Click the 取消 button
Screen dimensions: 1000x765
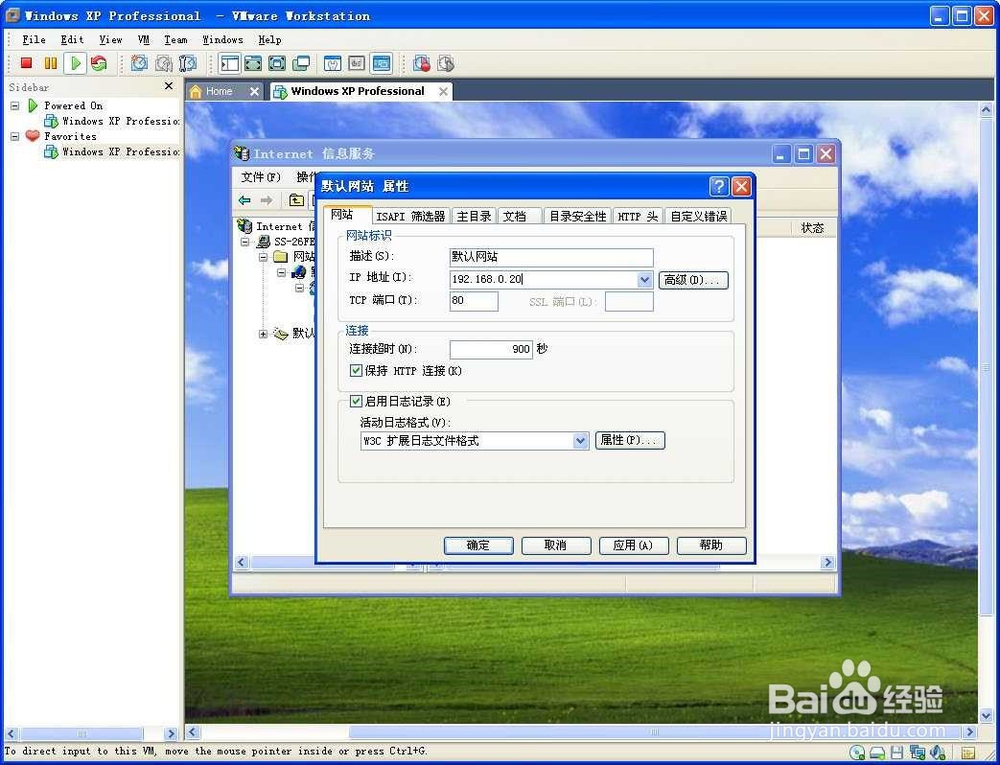[555, 545]
